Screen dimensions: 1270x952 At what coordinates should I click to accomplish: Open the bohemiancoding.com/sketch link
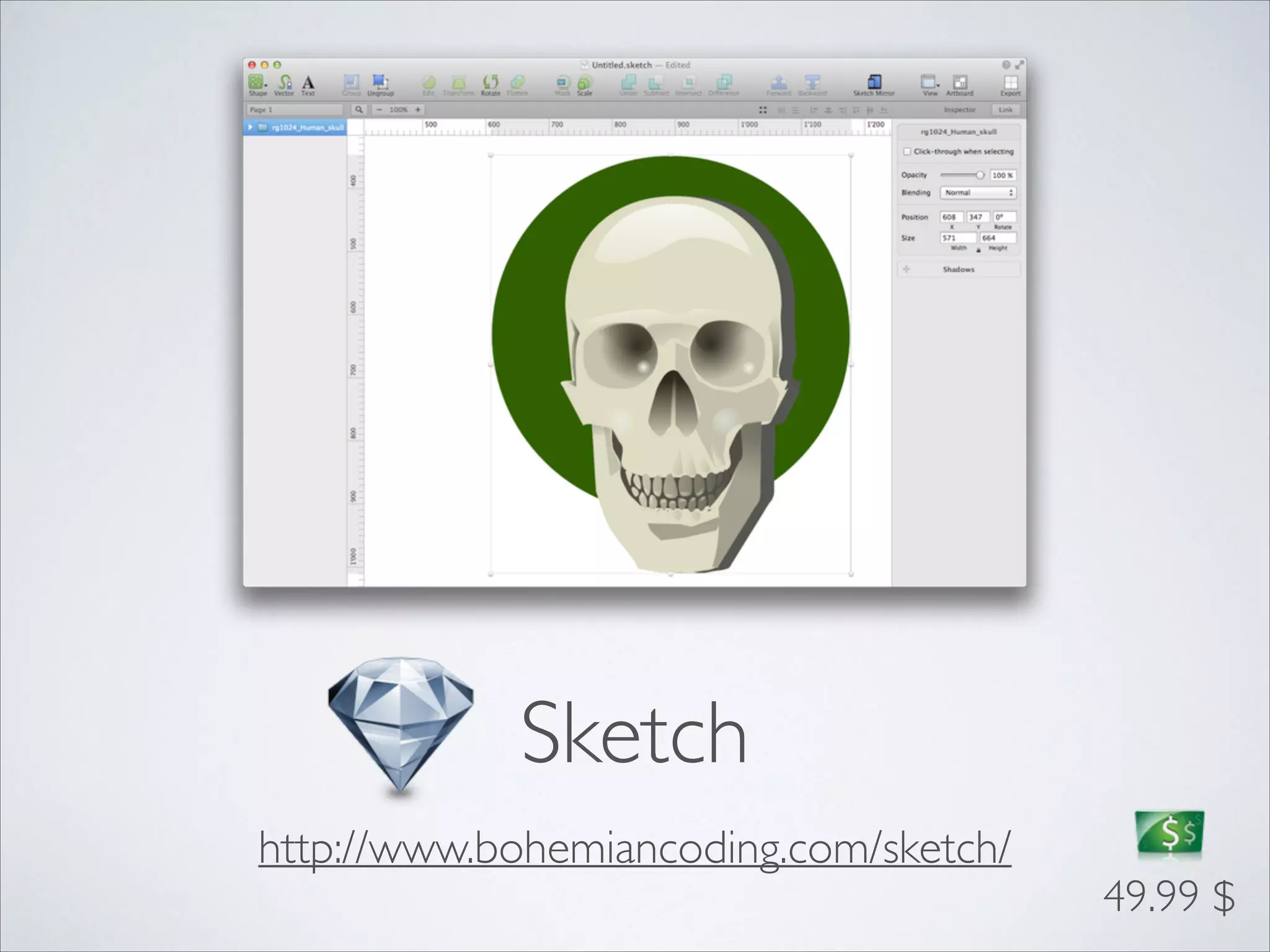pyautogui.click(x=635, y=848)
